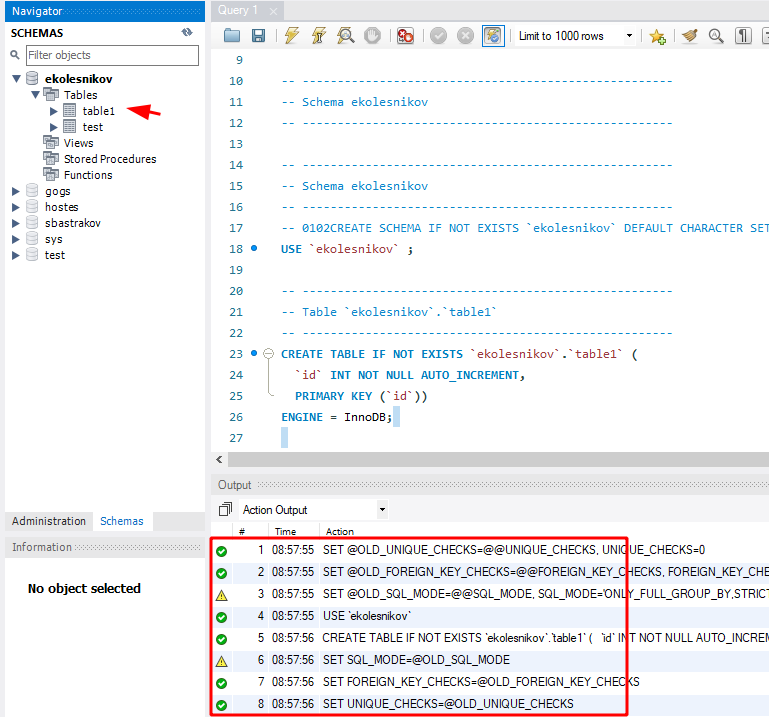
Task: Select the Stored Procedures node
Action: click(x=110, y=159)
